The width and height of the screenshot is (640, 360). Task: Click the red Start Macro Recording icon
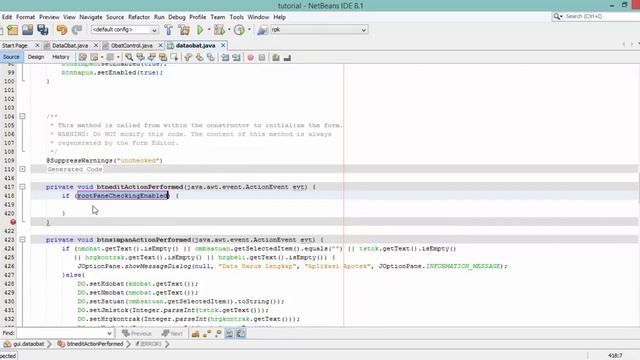click(x=251, y=58)
